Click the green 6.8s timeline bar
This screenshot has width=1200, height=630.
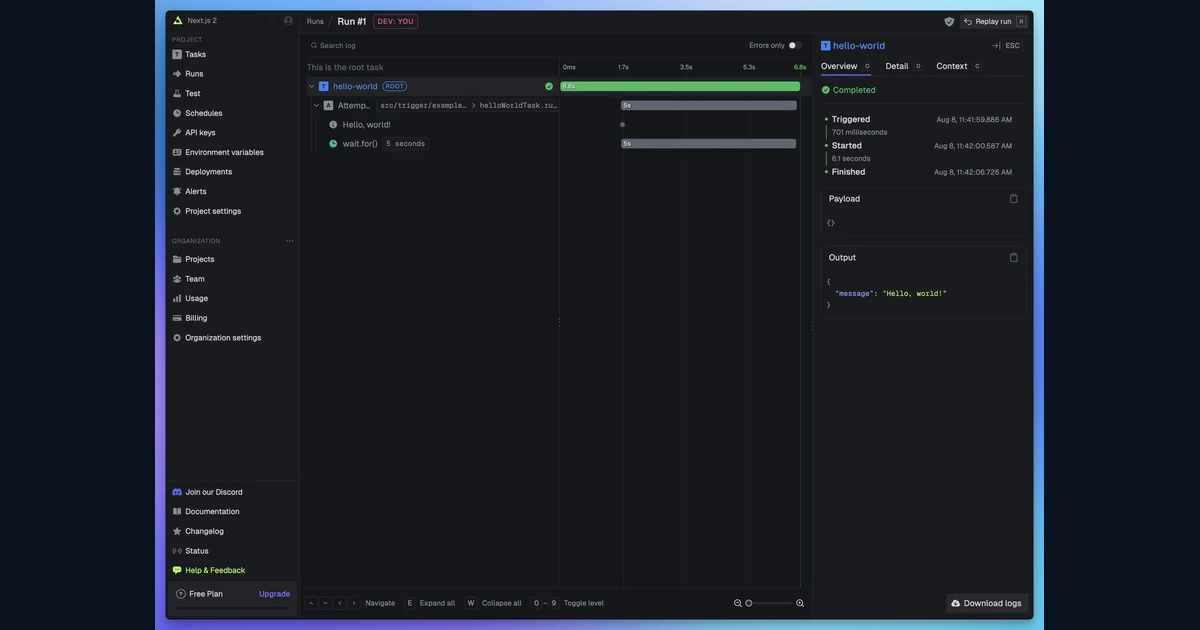tap(680, 86)
